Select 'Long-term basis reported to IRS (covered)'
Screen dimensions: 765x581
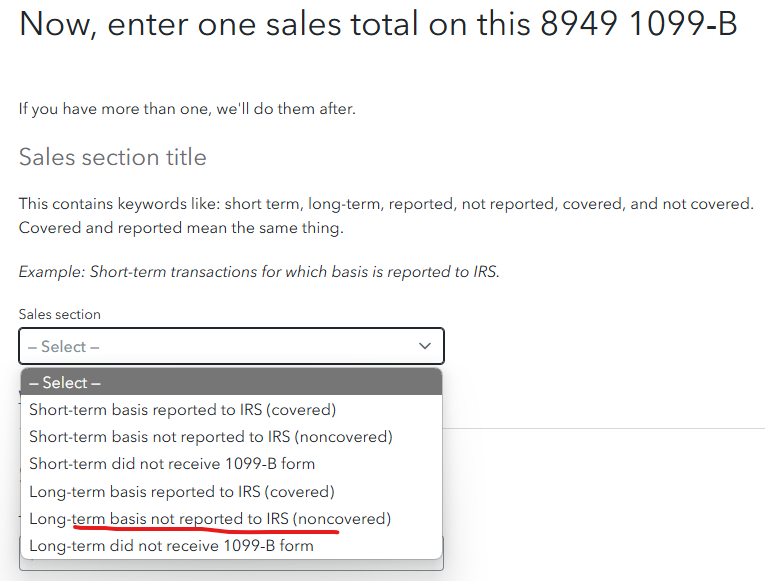click(x=231, y=491)
